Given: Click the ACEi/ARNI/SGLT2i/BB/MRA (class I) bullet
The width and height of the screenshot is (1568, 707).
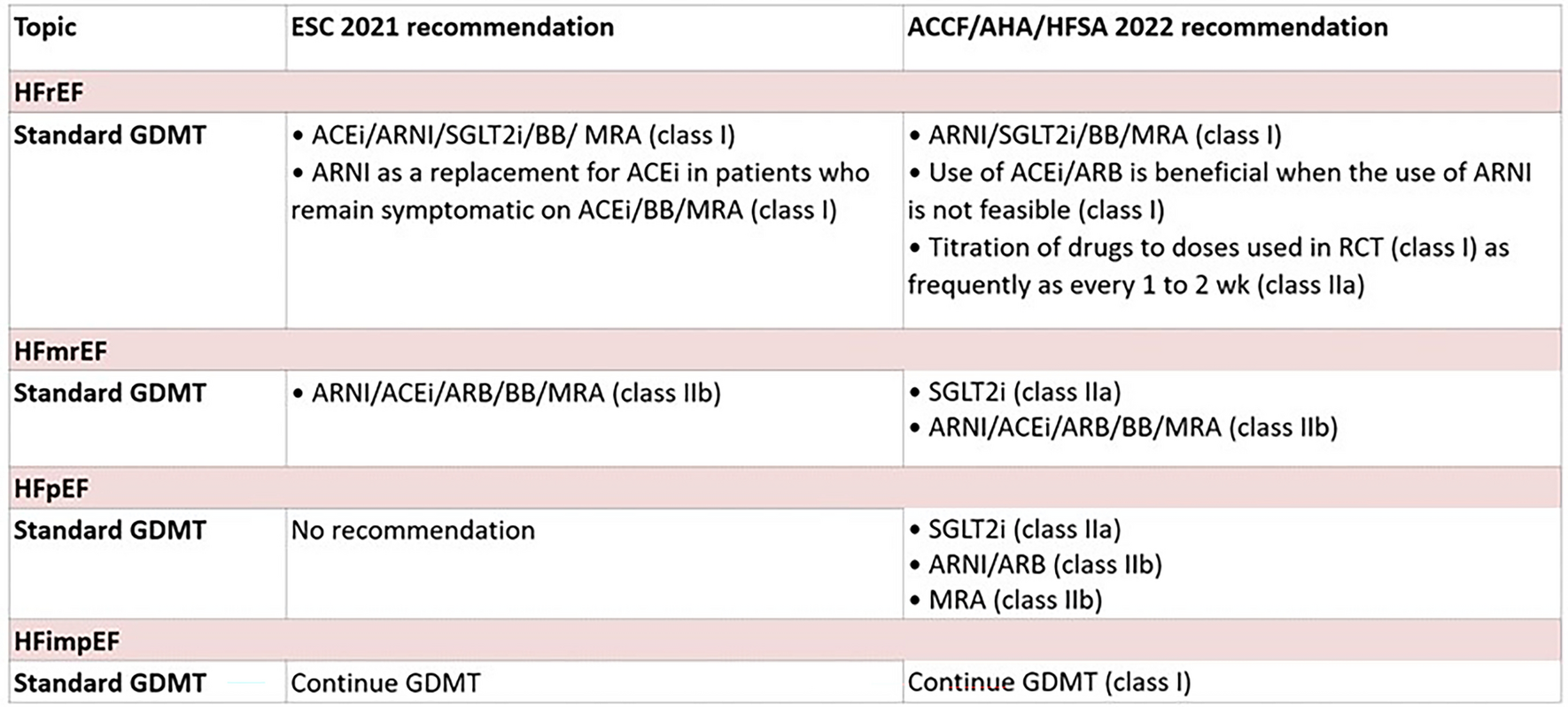Looking at the screenshot, I should point(523,136).
